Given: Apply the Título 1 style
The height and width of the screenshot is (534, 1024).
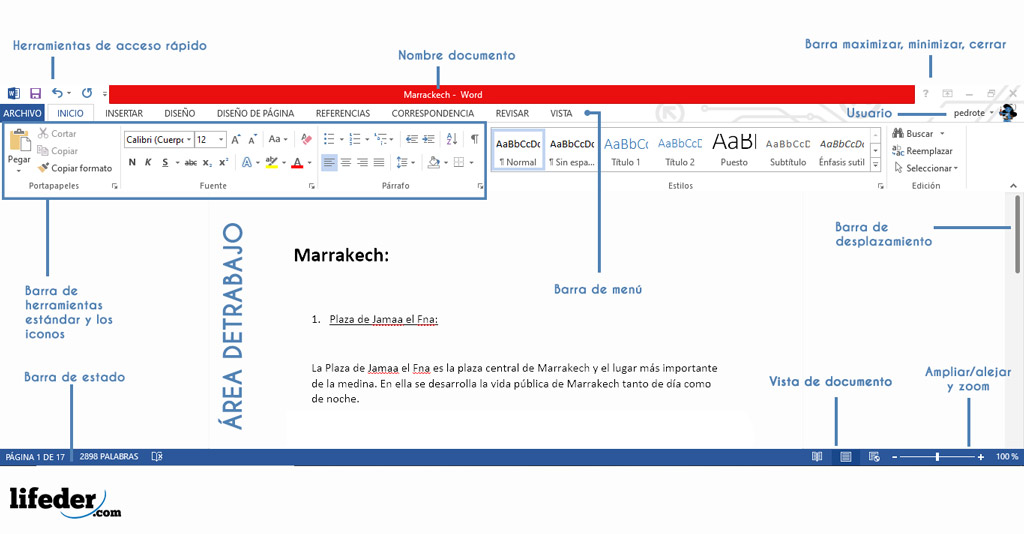Looking at the screenshot, I should coord(626,151).
